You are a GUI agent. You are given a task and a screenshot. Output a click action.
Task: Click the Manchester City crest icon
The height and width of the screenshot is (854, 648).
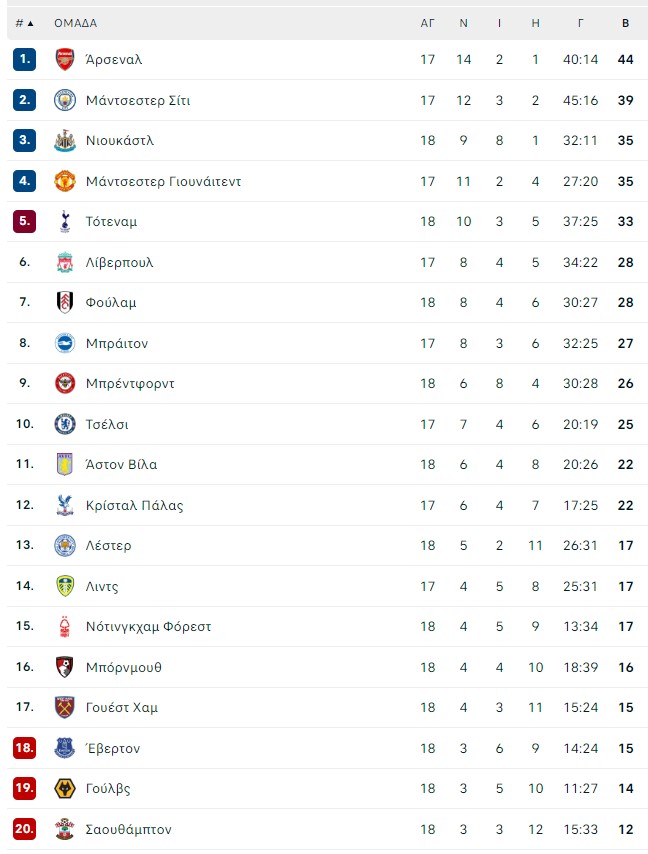click(65, 100)
